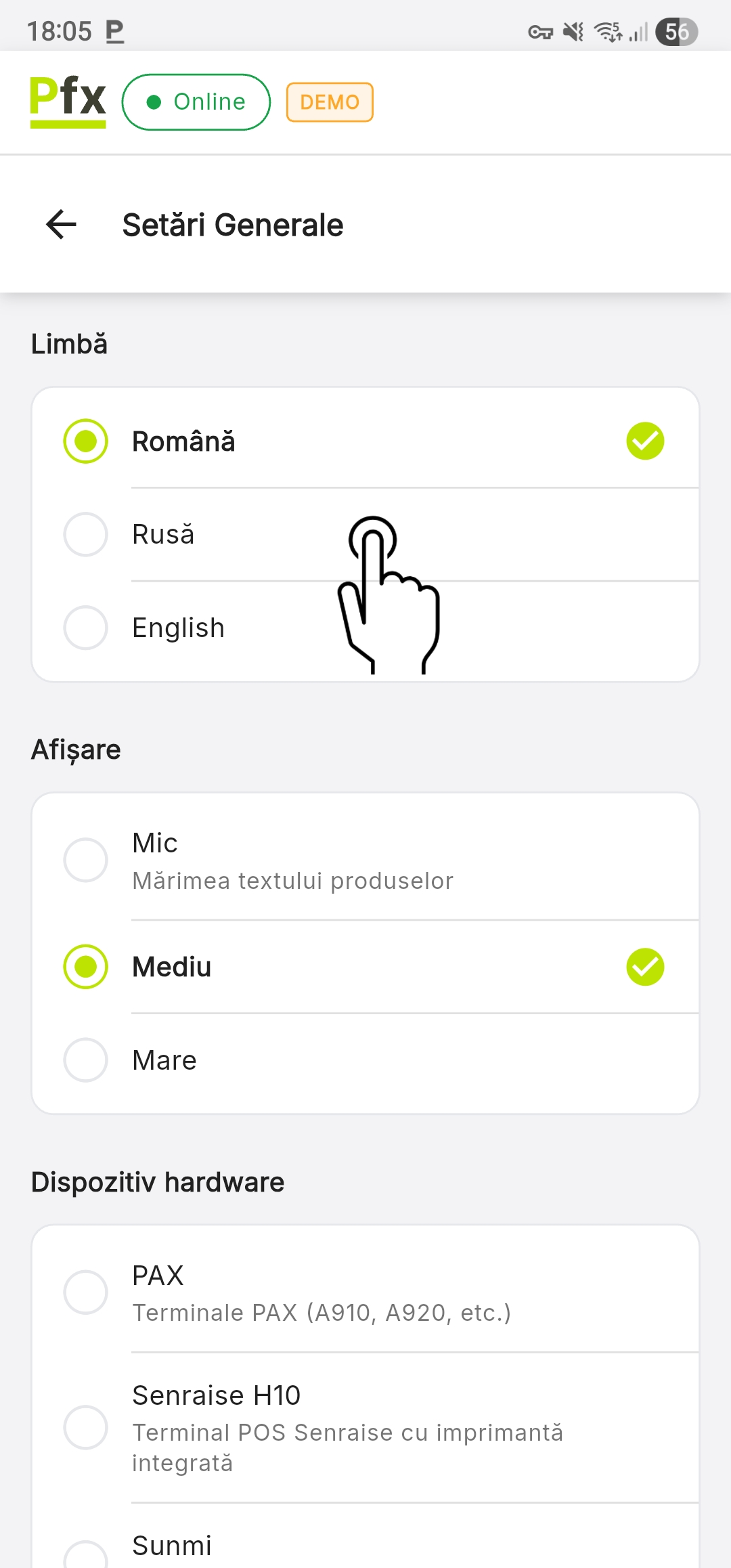
Task: Tap the green checkmark beside Română
Action: click(645, 441)
